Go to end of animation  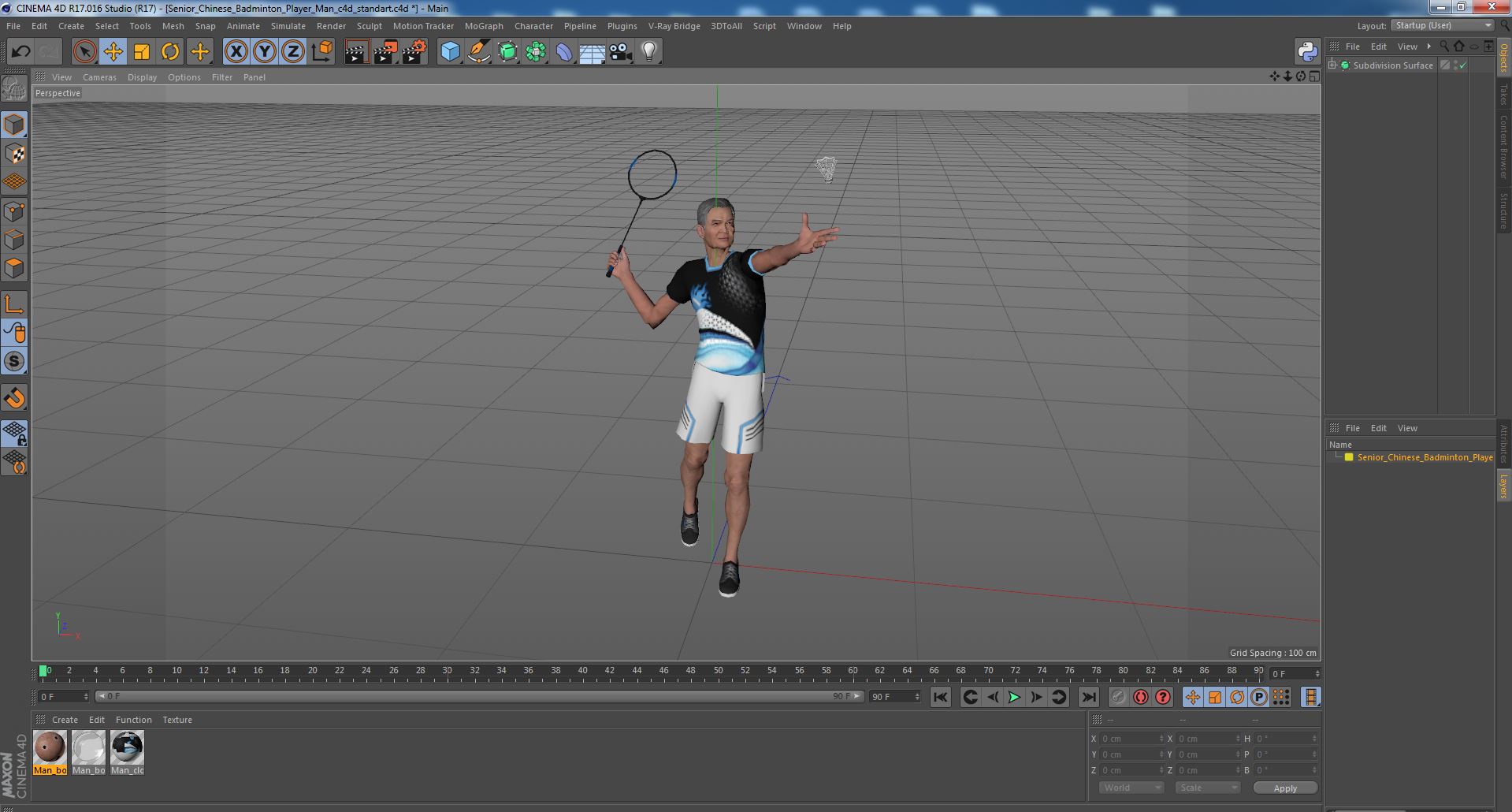(1088, 697)
